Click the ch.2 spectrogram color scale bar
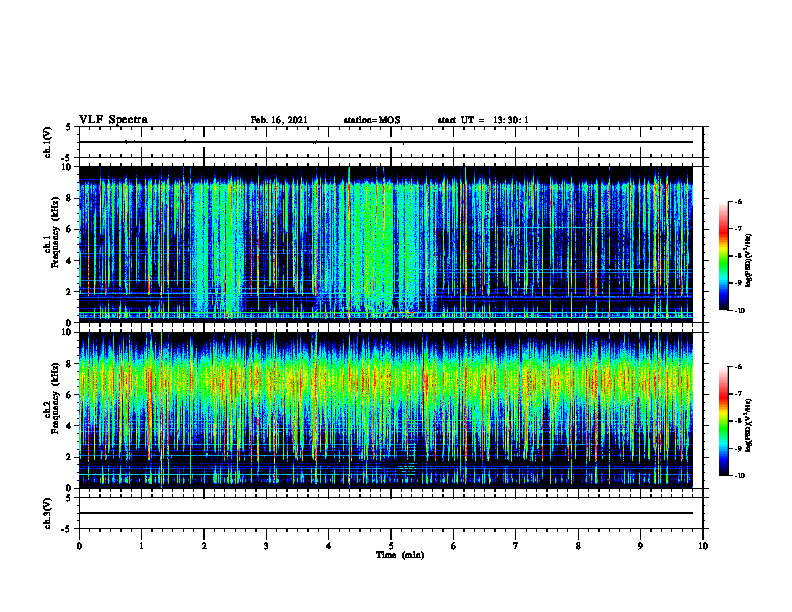The width and height of the screenshot is (792, 612). [724, 421]
